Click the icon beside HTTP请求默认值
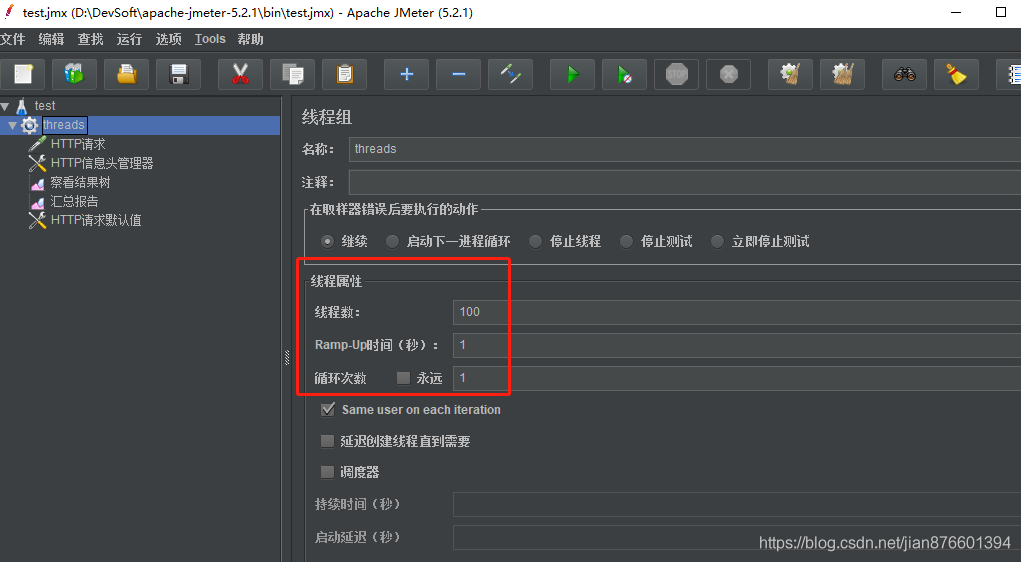Screen dimensions: 1021x562 point(37,220)
